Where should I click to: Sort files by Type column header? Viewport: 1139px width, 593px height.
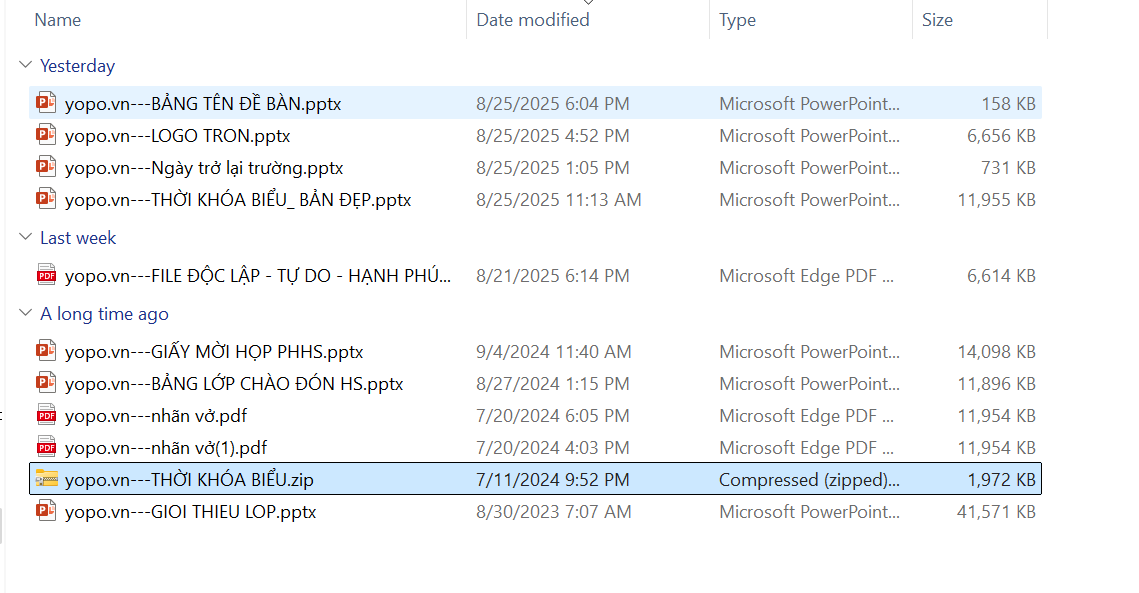(737, 20)
